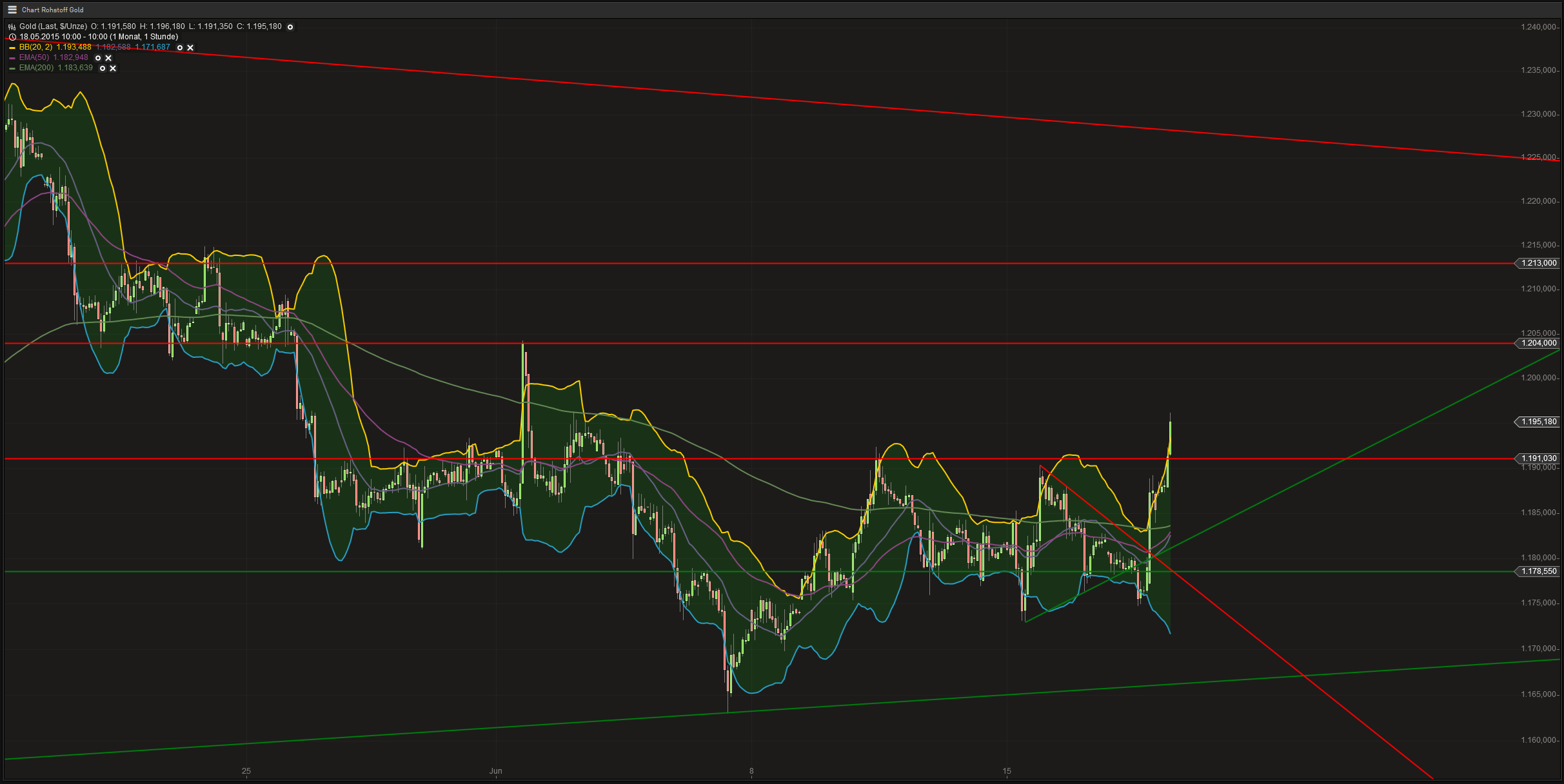This screenshot has width=1564, height=784.
Task: Click the yellow BB line color swatch
Action: pos(11,47)
